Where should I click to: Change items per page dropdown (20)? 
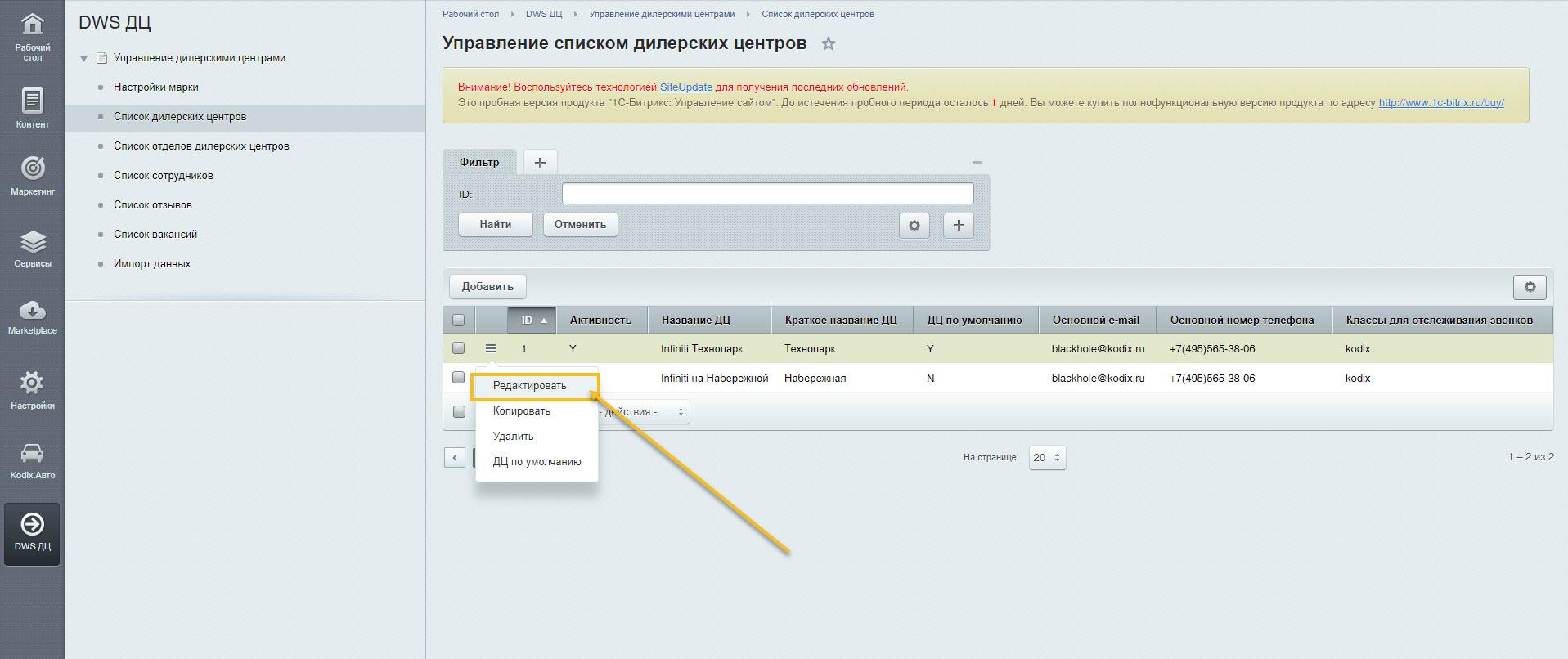[x=1047, y=458]
